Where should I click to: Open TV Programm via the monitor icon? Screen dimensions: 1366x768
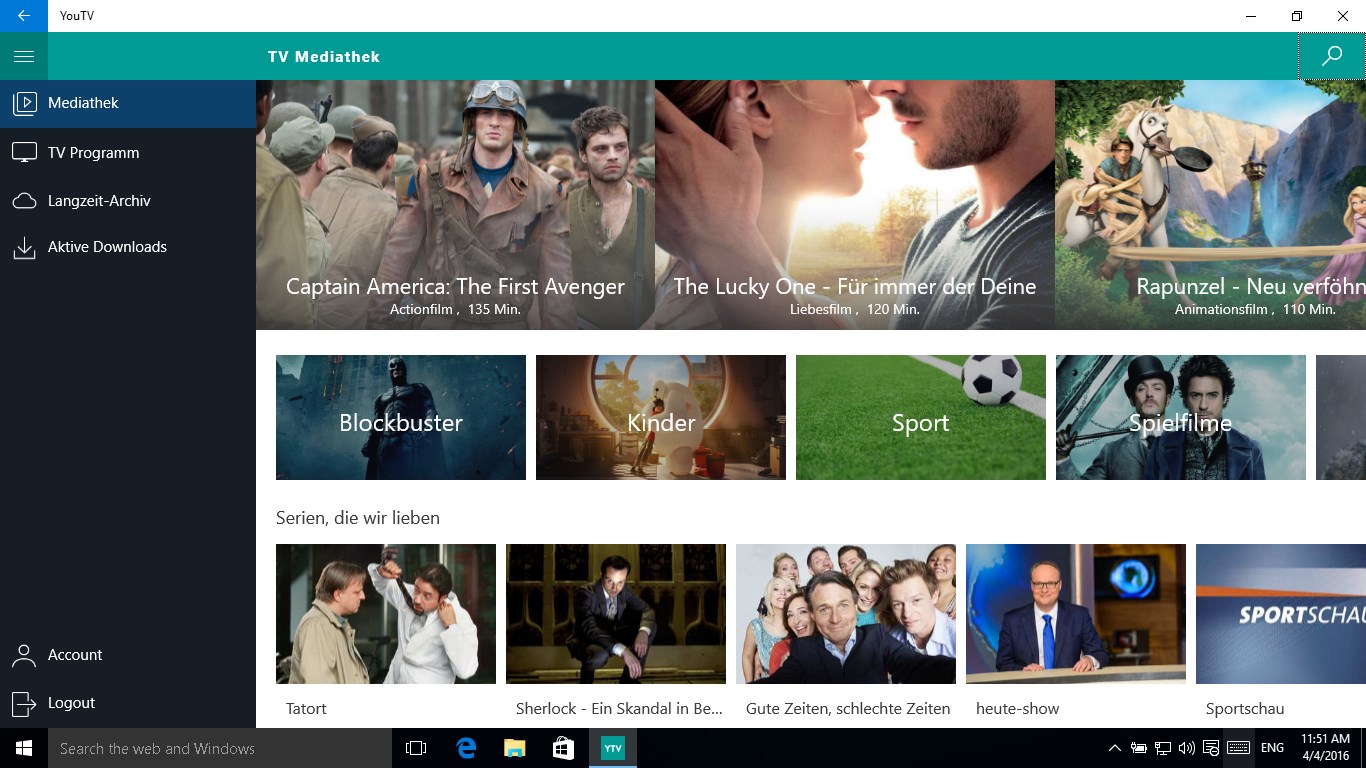tap(24, 152)
